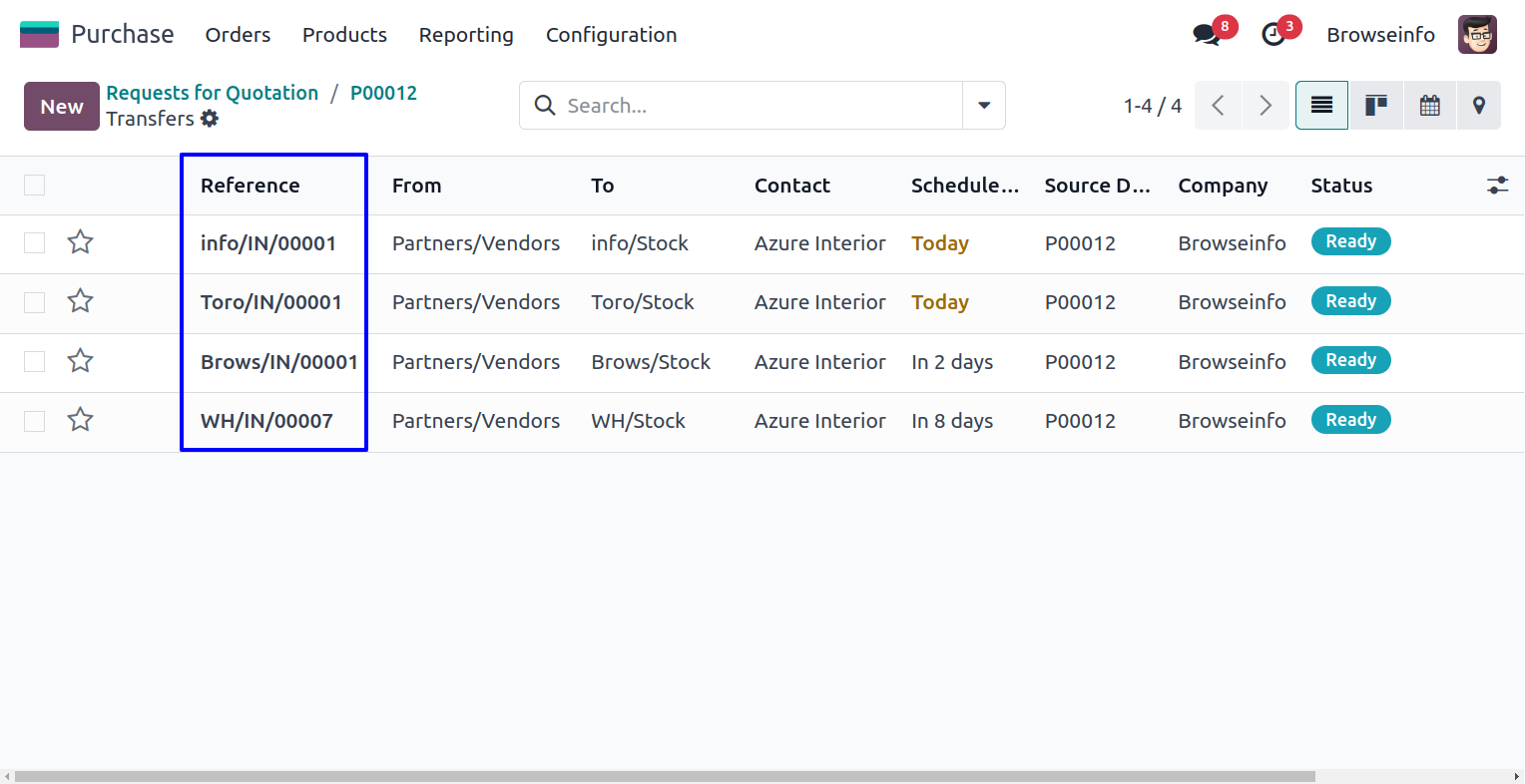
Task: Click the New button
Action: (x=62, y=107)
